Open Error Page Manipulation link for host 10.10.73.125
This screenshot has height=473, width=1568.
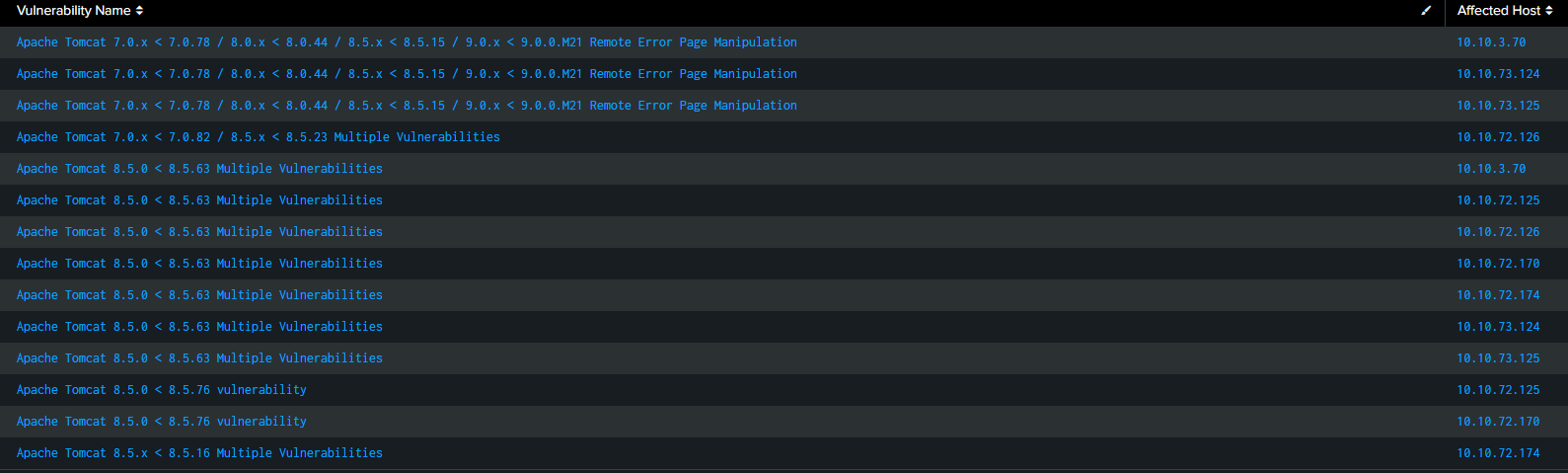[407, 106]
